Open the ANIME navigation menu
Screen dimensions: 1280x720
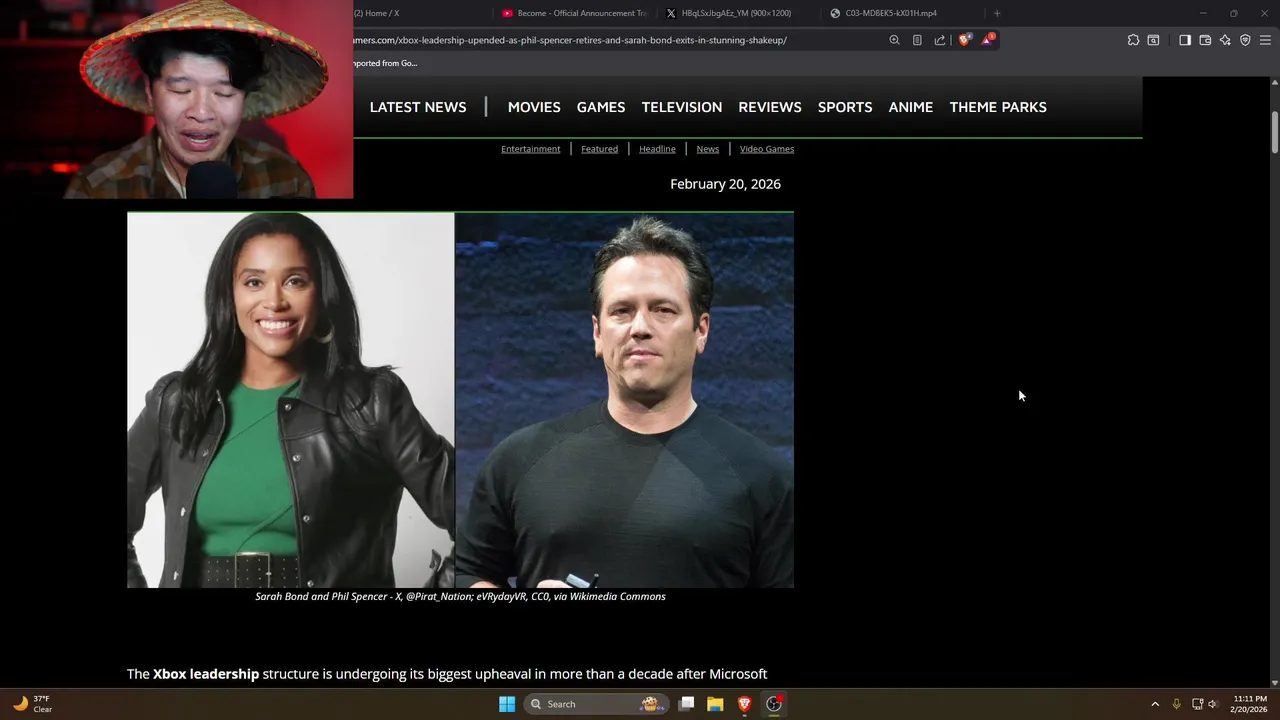pyautogui.click(x=911, y=107)
